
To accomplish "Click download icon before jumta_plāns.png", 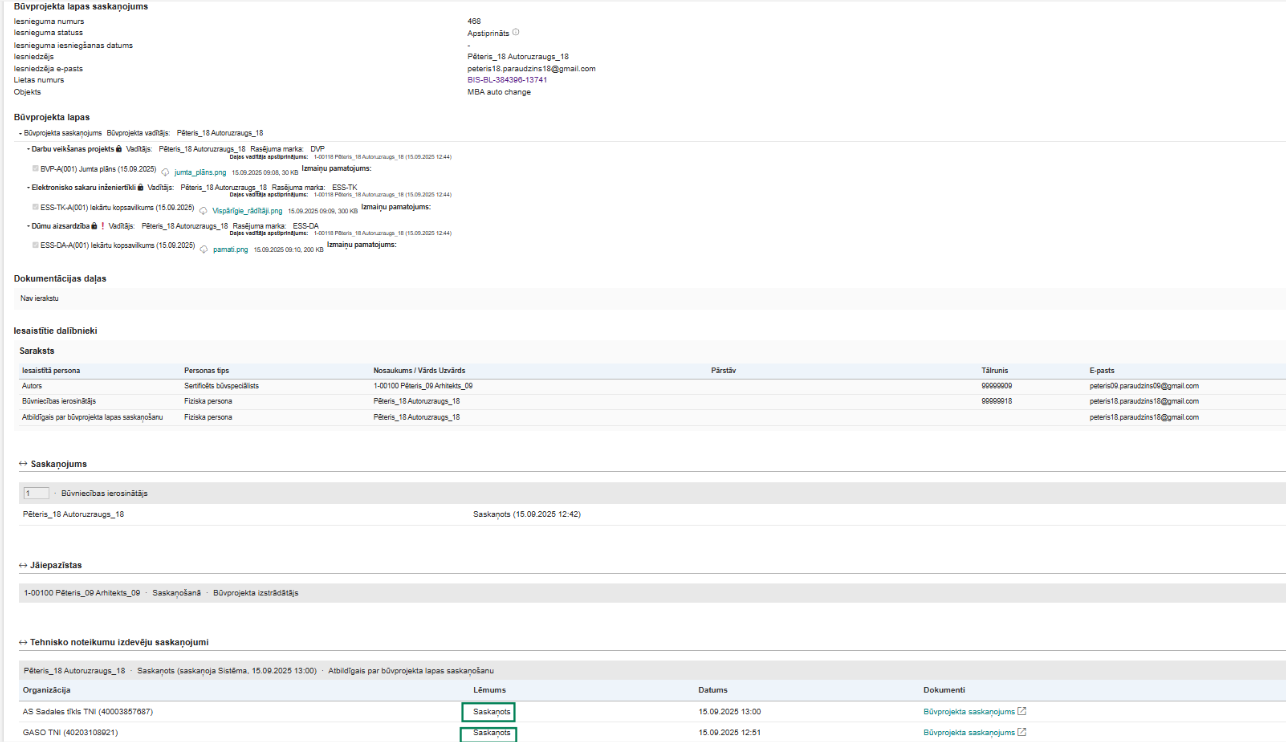I will (165, 172).
